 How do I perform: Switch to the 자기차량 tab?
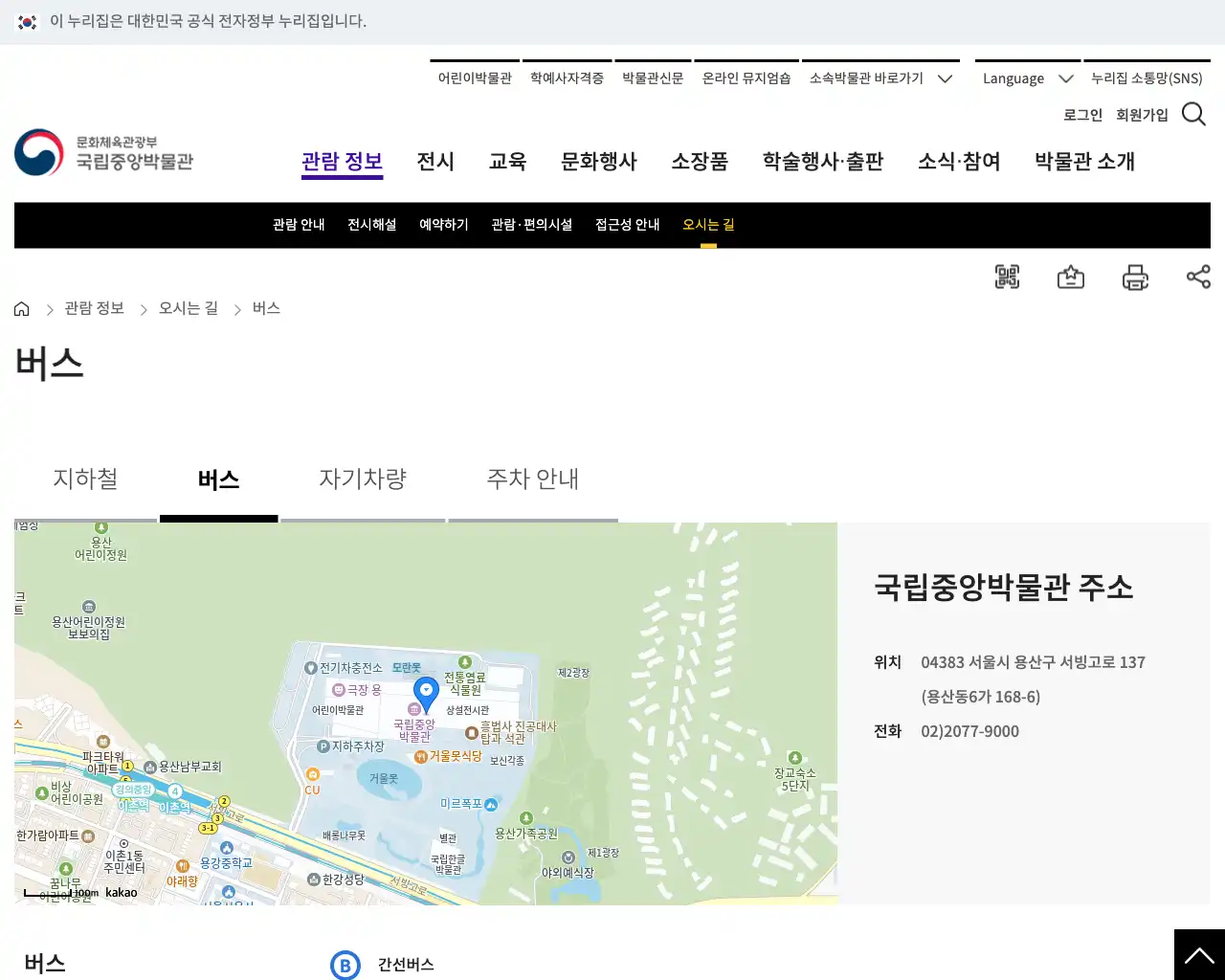[x=363, y=479]
